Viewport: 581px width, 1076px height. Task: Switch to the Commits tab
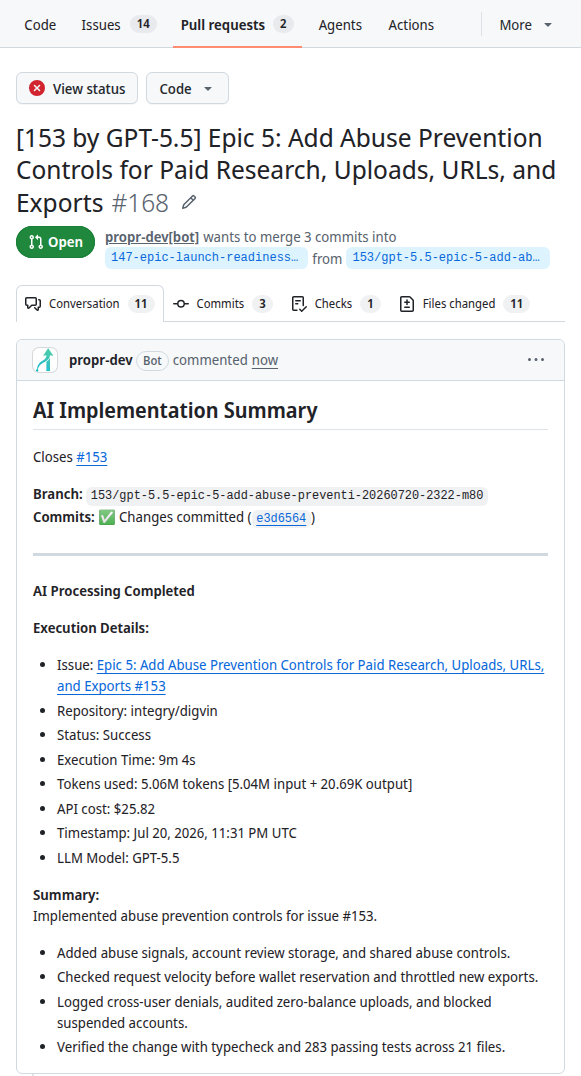tap(222, 303)
